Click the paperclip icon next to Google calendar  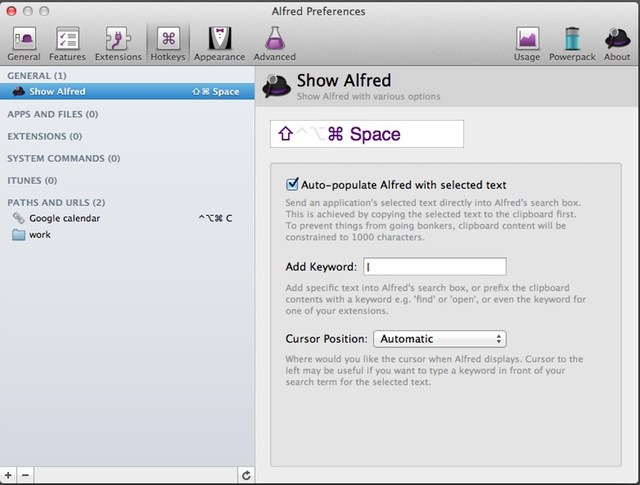[18, 218]
